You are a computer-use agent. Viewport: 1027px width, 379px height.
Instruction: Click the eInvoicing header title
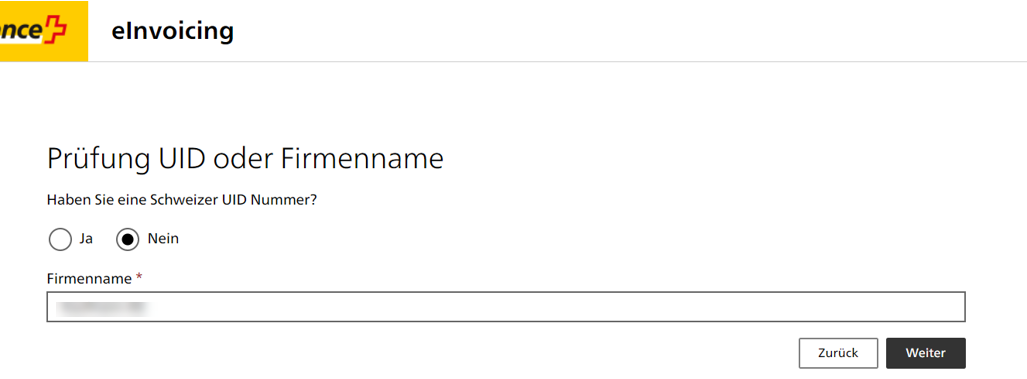click(x=172, y=31)
